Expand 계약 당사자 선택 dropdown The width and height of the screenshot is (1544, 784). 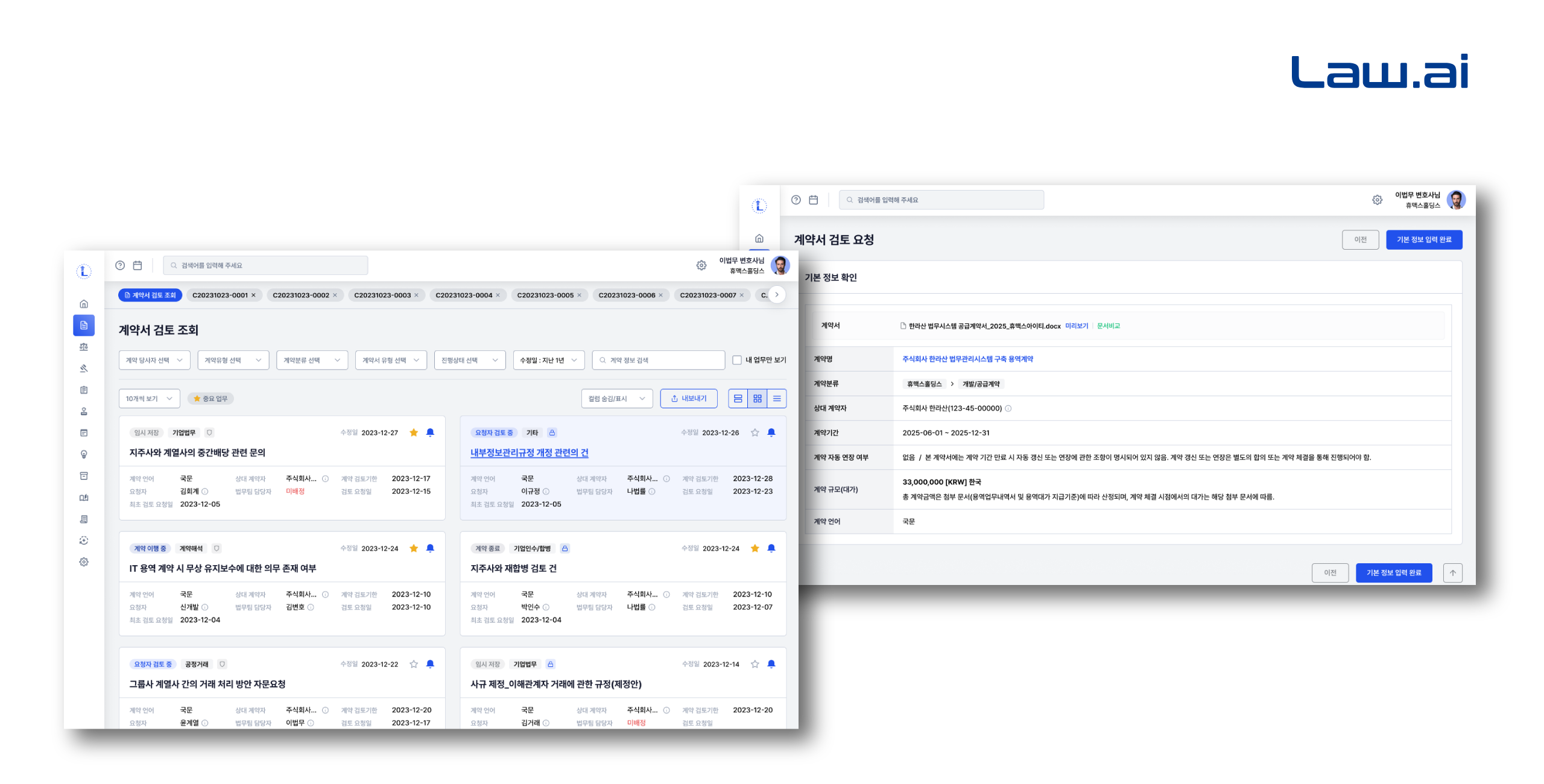click(x=154, y=360)
